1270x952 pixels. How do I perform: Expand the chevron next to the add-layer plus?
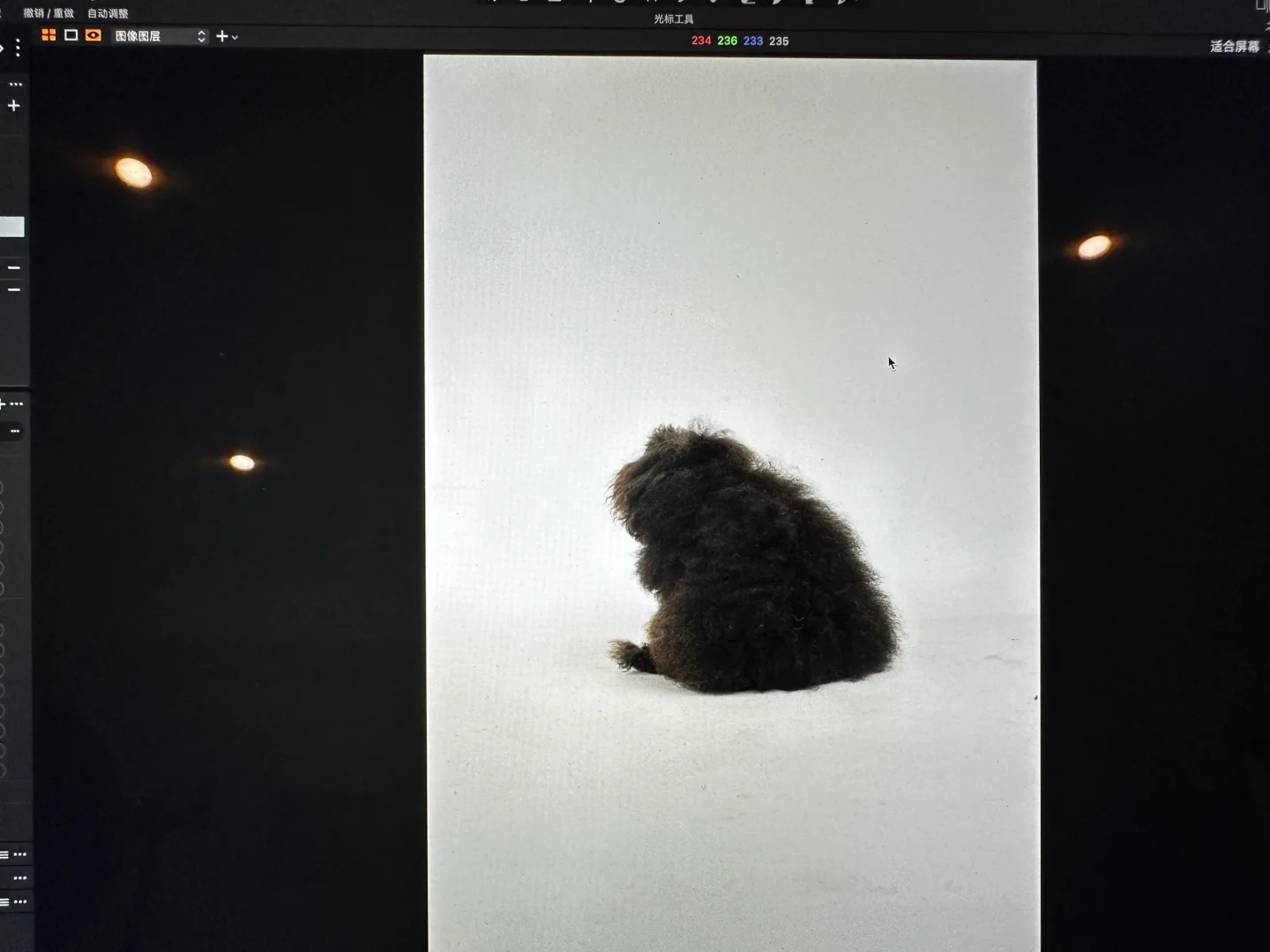pyautogui.click(x=235, y=38)
